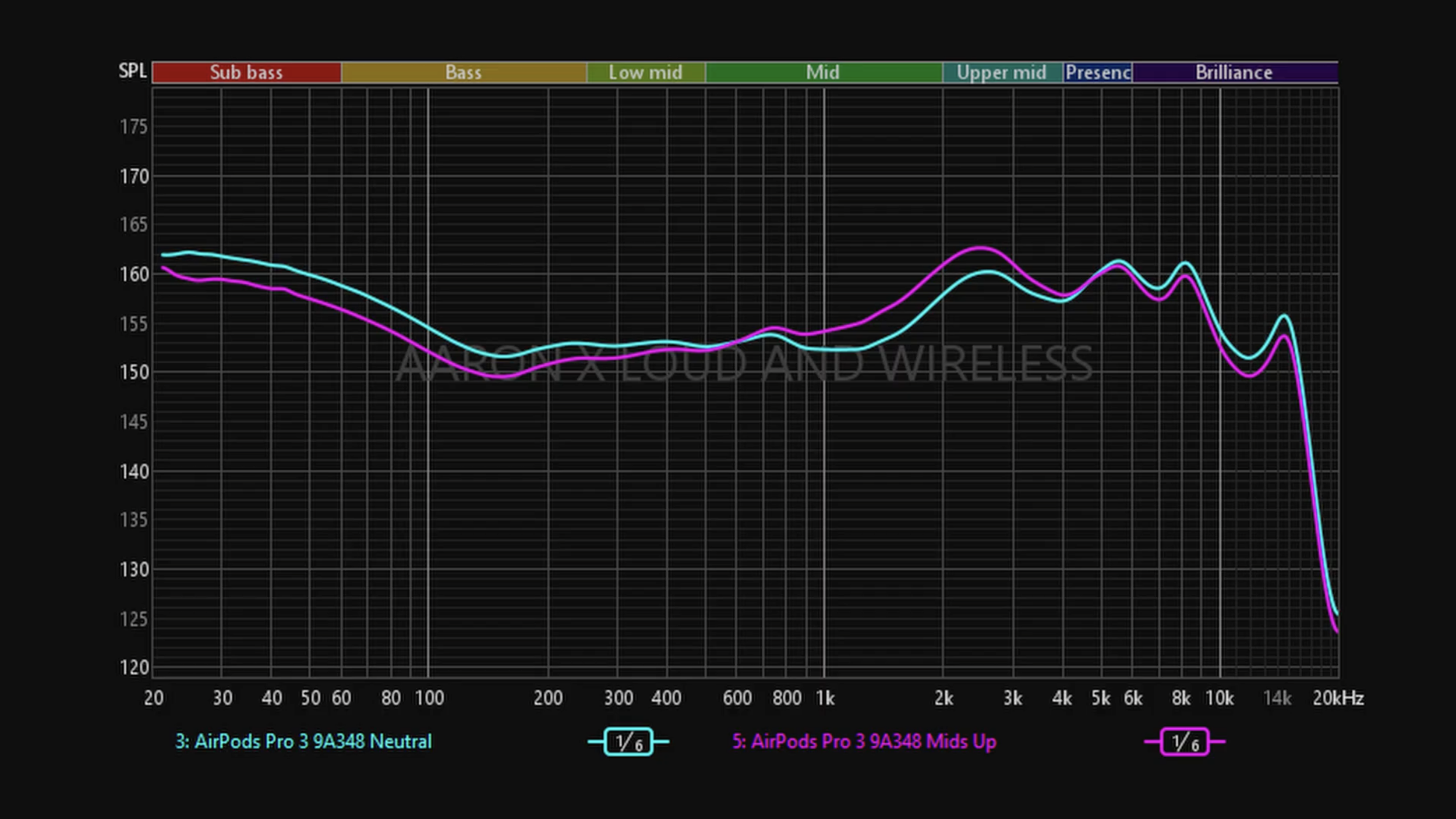
Task: Click the 135 SPL axis value
Action: tap(134, 520)
